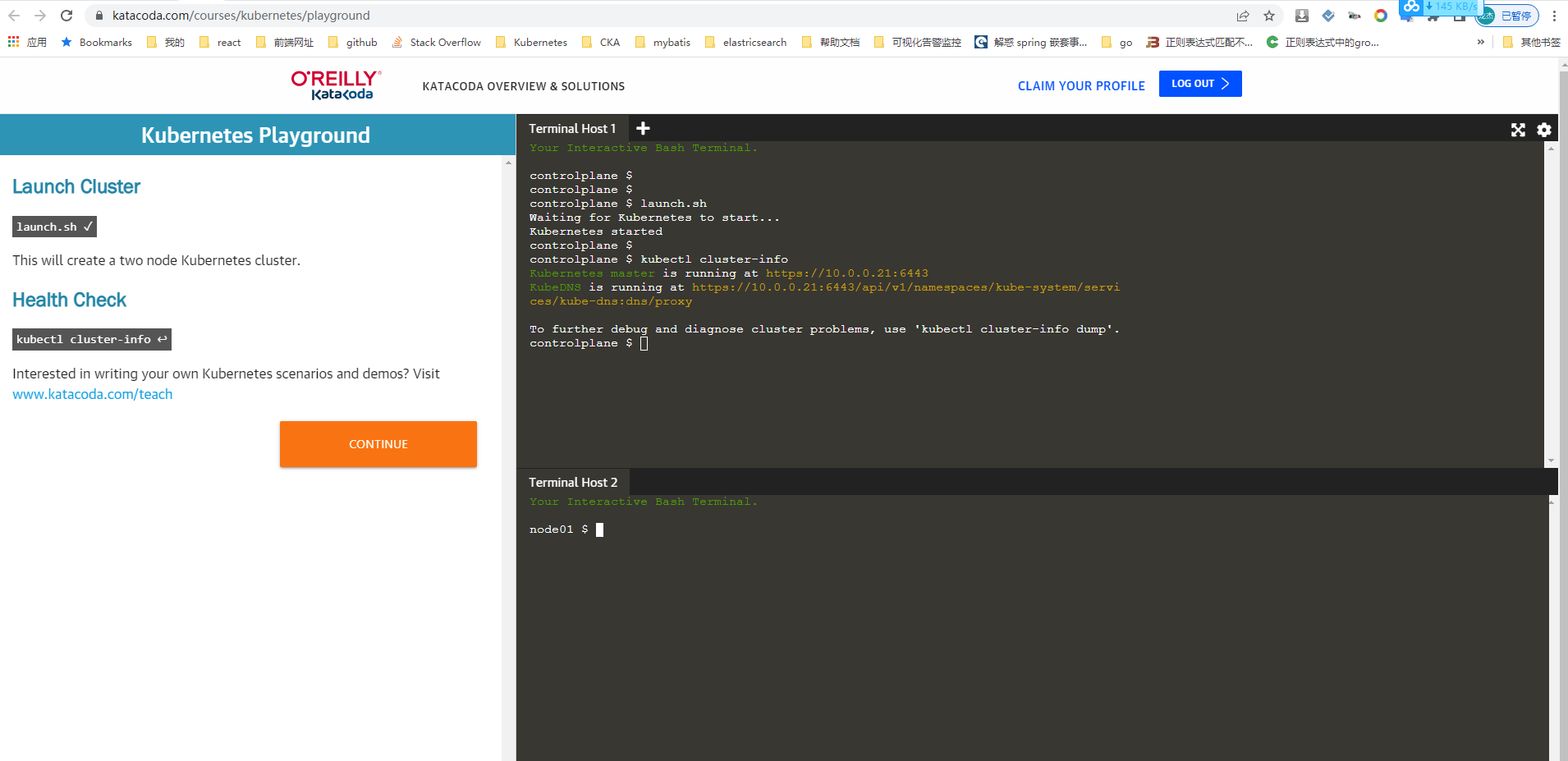The width and height of the screenshot is (1568, 761).
Task: Open Chrome three-dot menu
Action: point(1554,16)
